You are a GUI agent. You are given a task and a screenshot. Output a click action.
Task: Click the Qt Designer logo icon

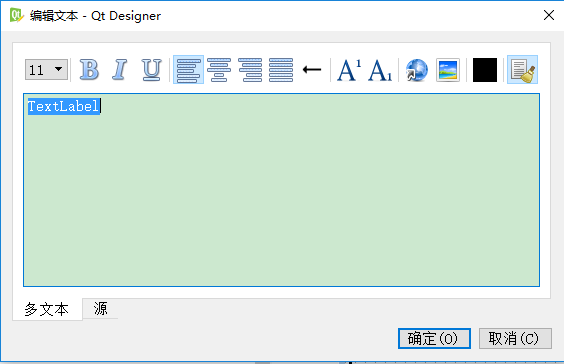click(16, 15)
